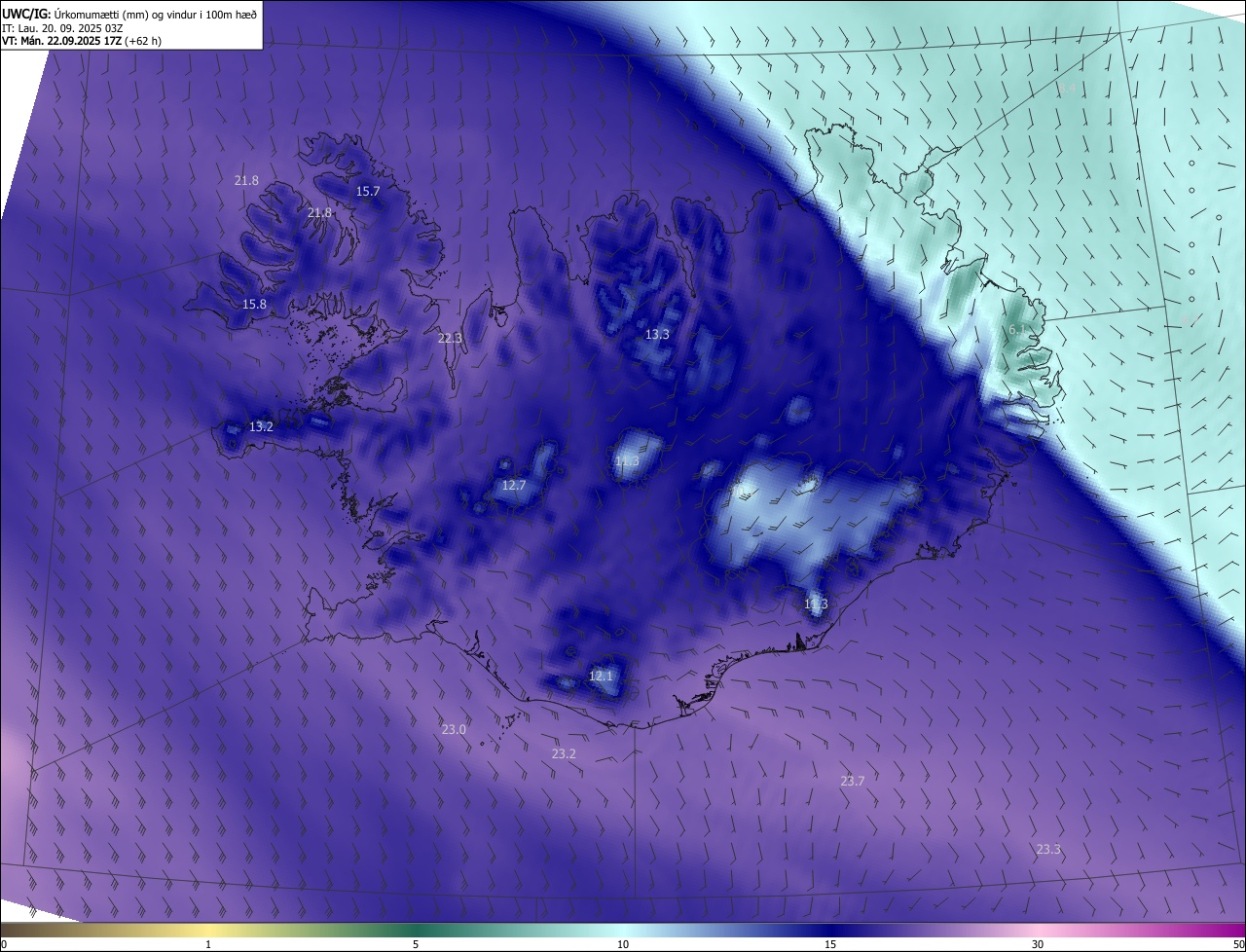Click the dark green color scale segment
Screen dimensions: 1246x952
pos(416,930)
